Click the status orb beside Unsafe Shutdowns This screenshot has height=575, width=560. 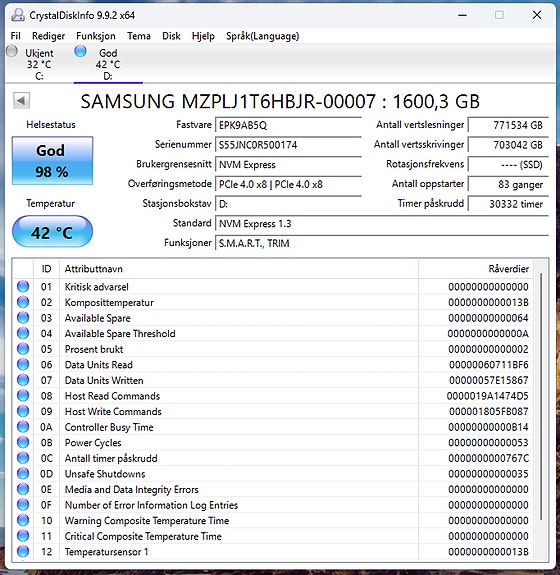point(23,473)
